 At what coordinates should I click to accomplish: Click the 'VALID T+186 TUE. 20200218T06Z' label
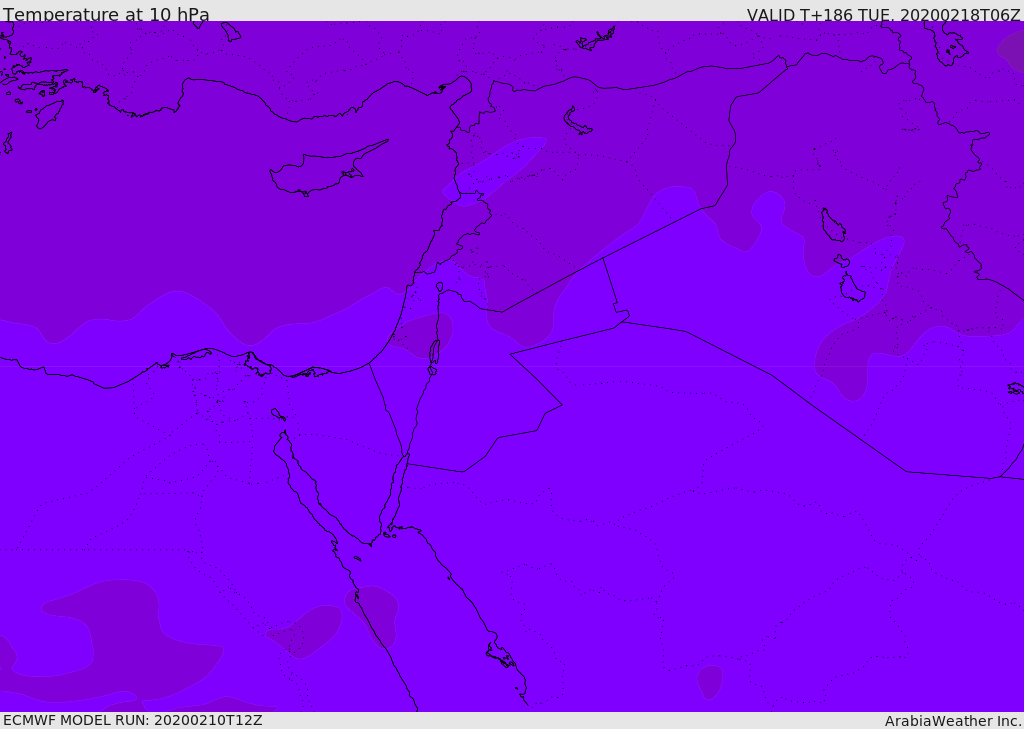point(883,15)
